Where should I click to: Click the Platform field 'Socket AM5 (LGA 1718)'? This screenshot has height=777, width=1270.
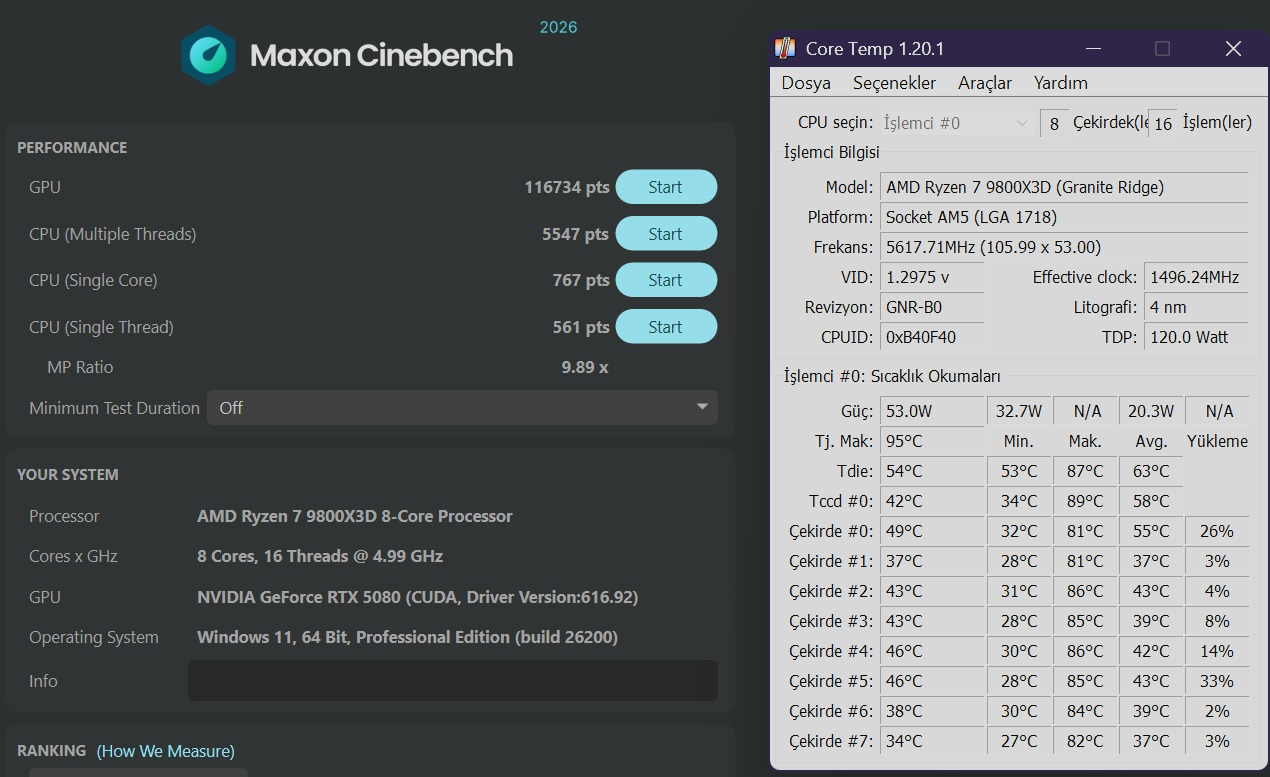click(x=1064, y=217)
